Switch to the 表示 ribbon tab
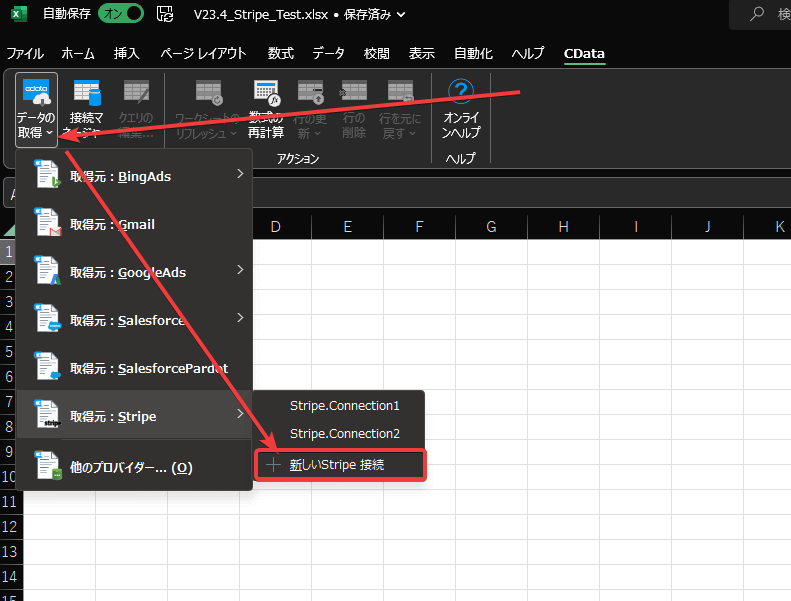The height and width of the screenshot is (601, 791). coord(422,53)
